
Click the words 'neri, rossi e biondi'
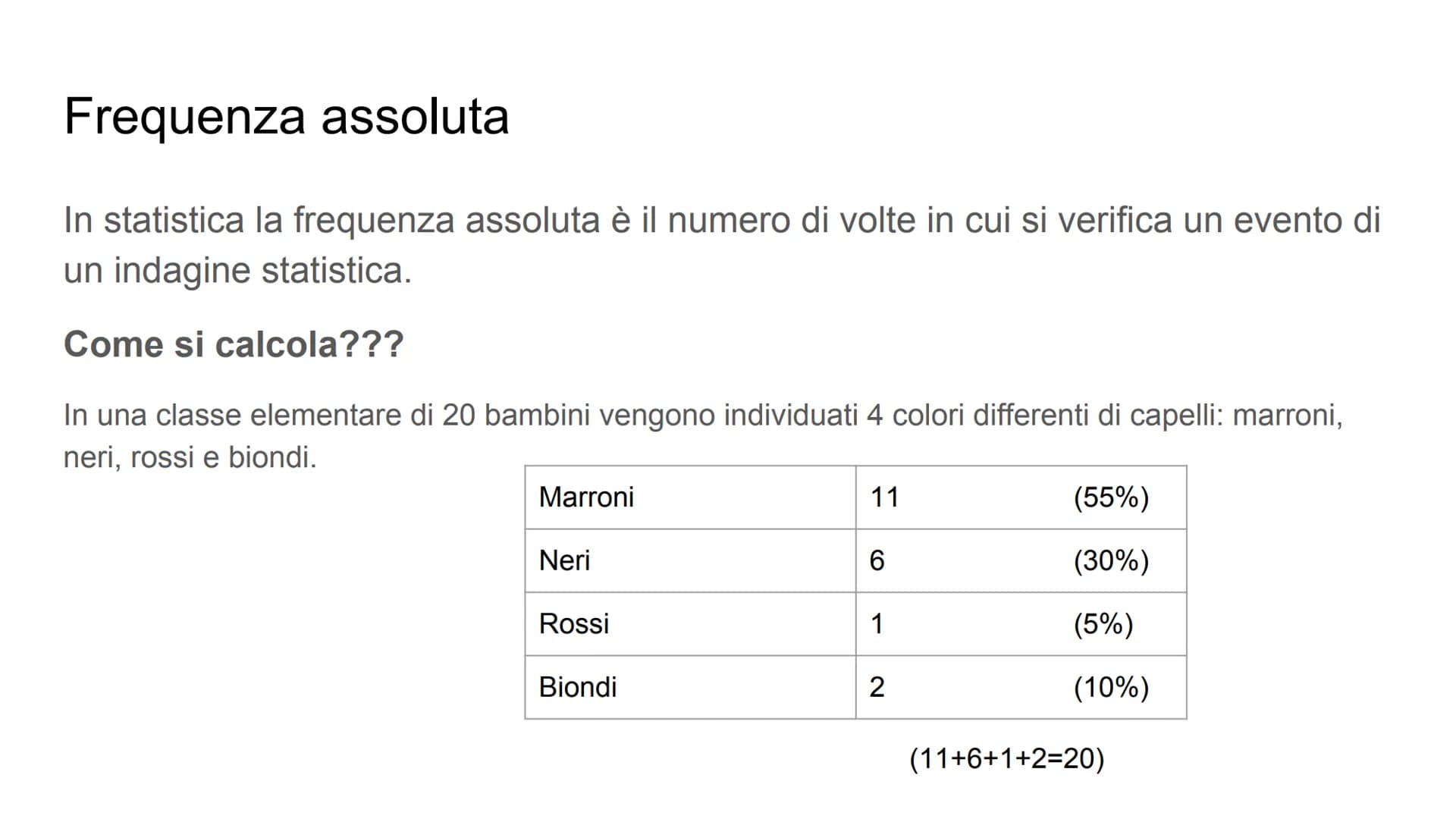click(x=188, y=457)
